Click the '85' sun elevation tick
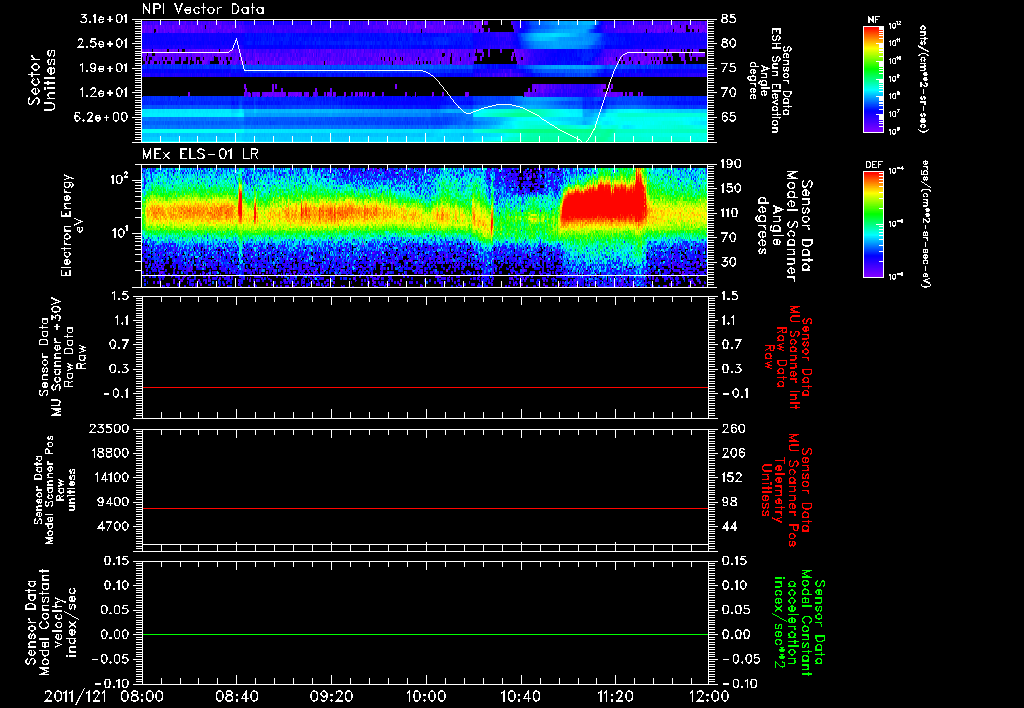 [x=729, y=19]
